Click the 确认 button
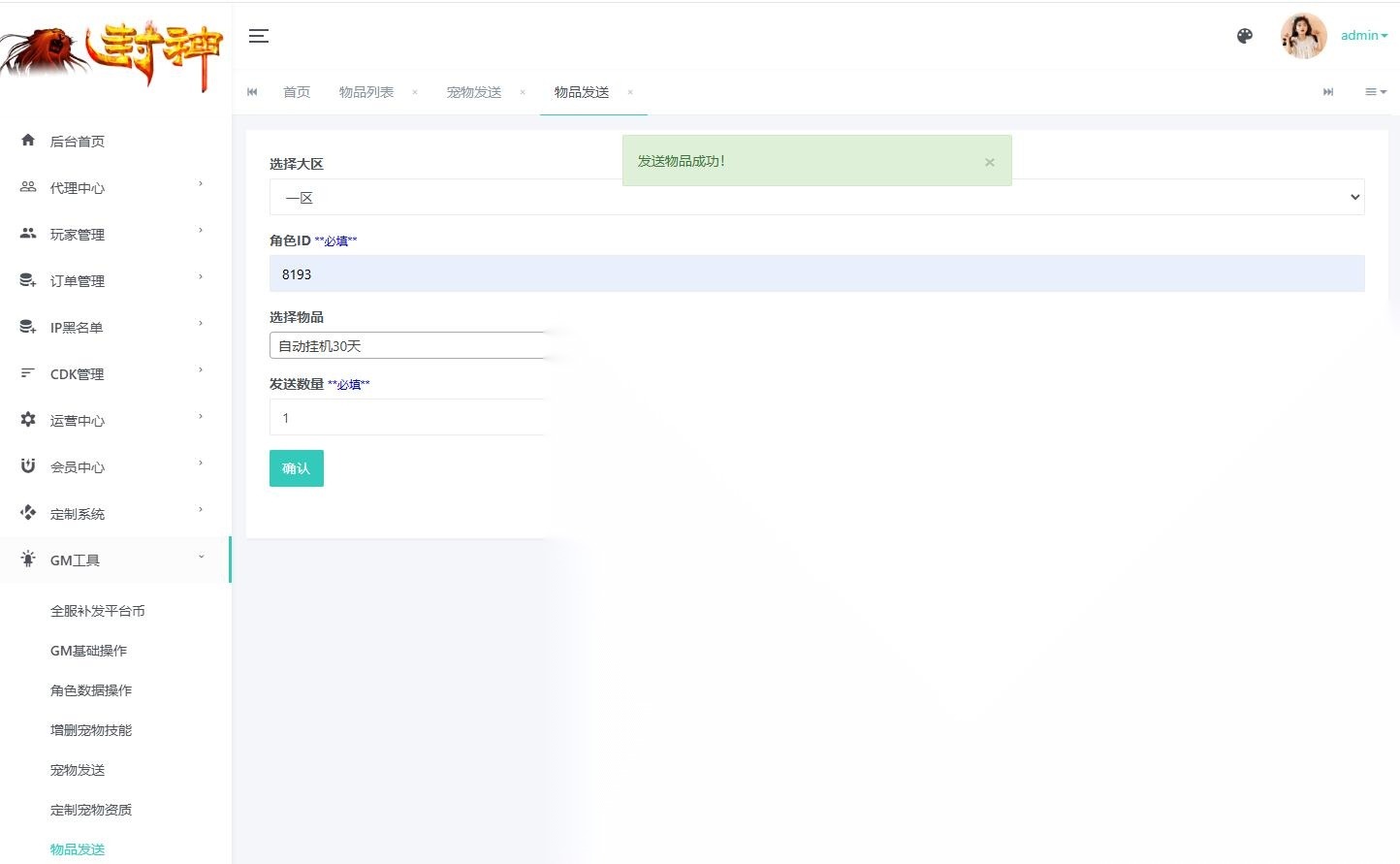The width and height of the screenshot is (1400, 864). coord(297,468)
